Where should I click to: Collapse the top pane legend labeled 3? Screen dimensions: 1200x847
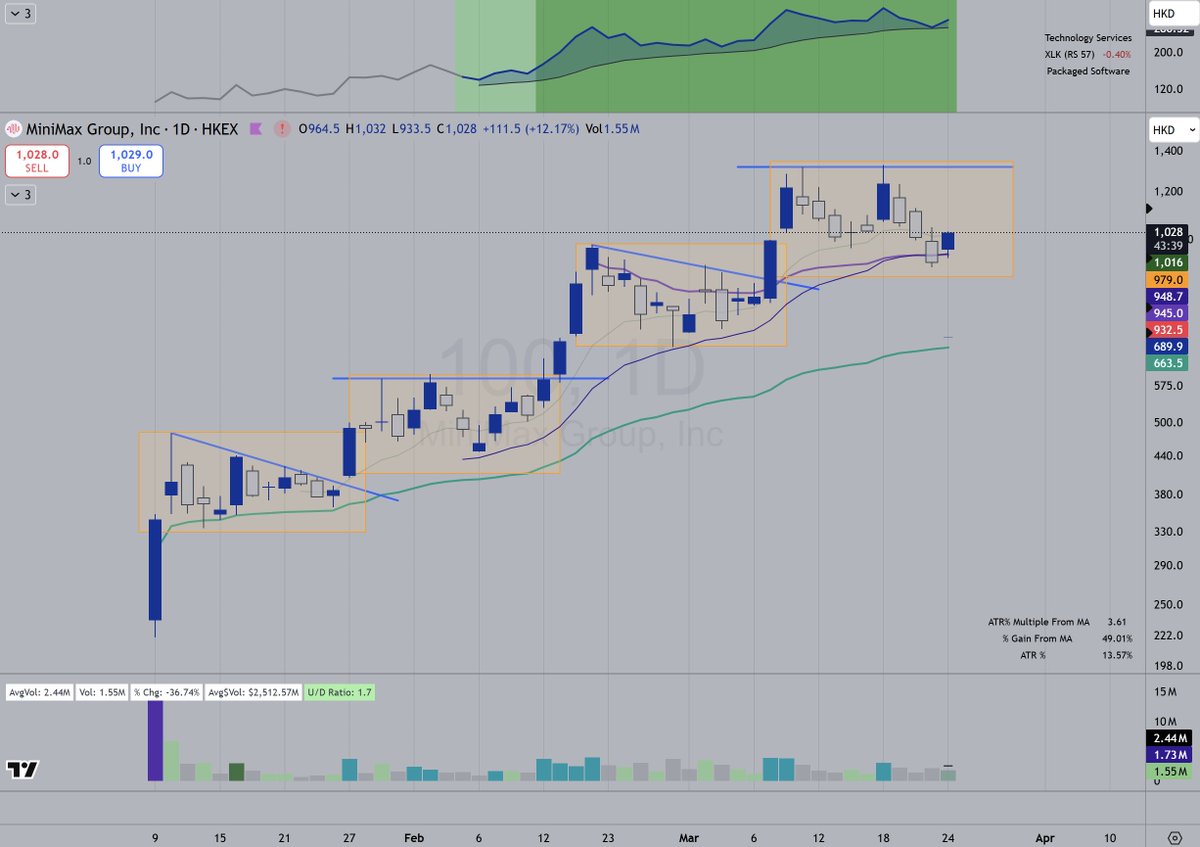pyautogui.click(x=21, y=14)
